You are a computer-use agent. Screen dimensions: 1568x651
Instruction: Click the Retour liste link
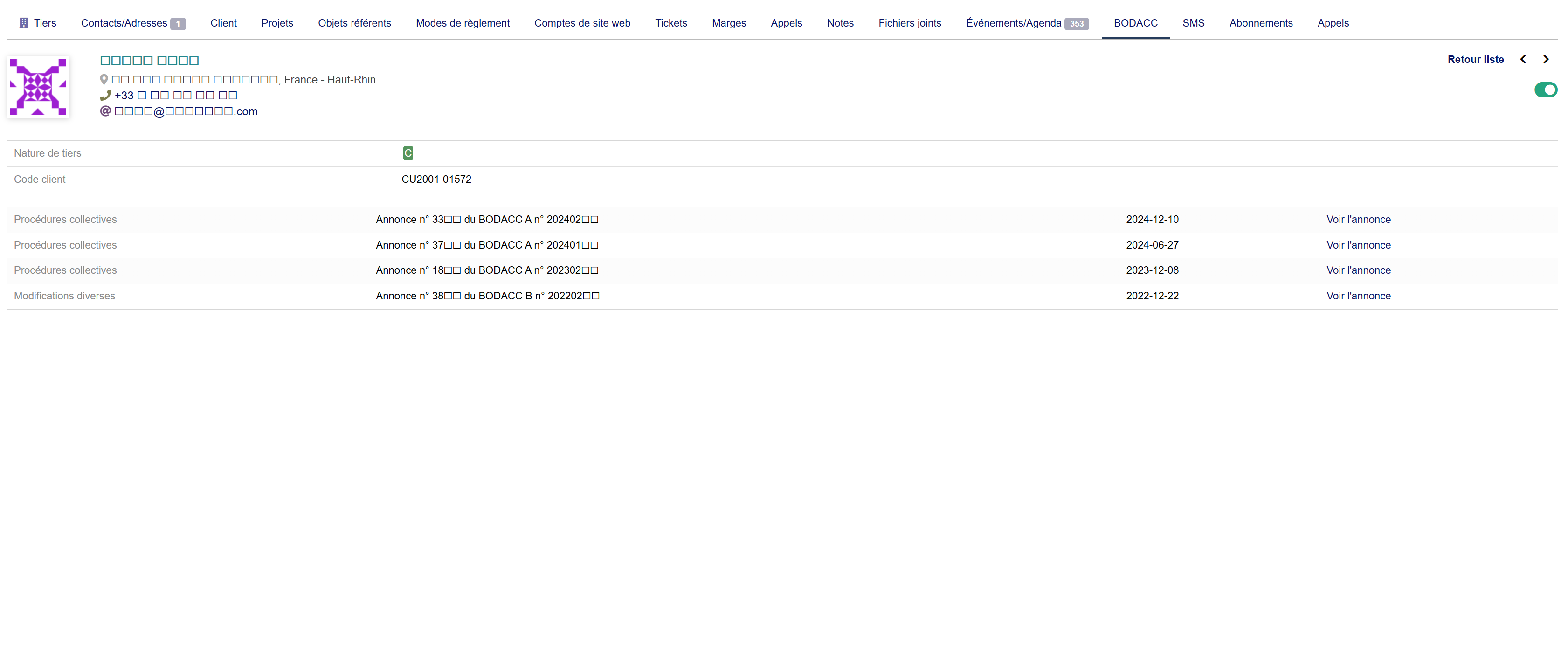(1475, 59)
